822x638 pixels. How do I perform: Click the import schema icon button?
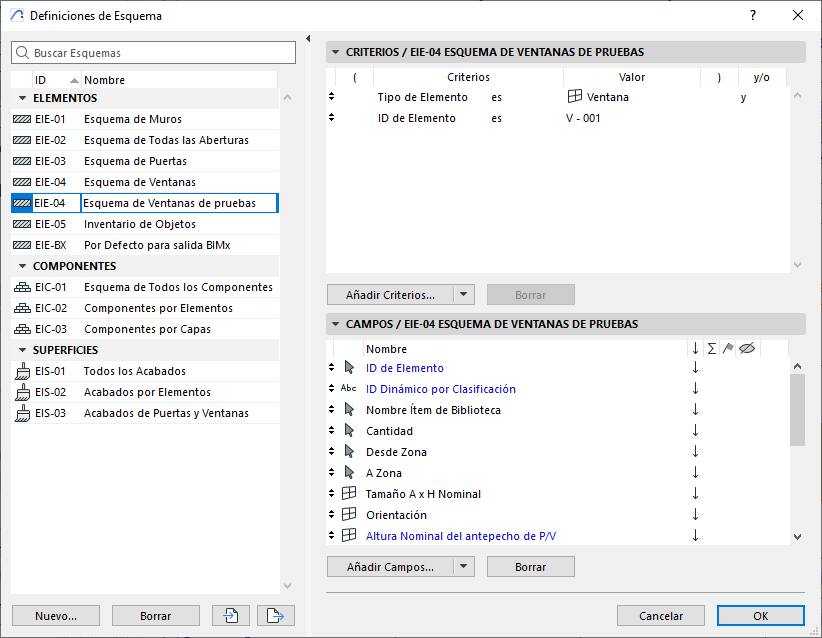pos(231,616)
